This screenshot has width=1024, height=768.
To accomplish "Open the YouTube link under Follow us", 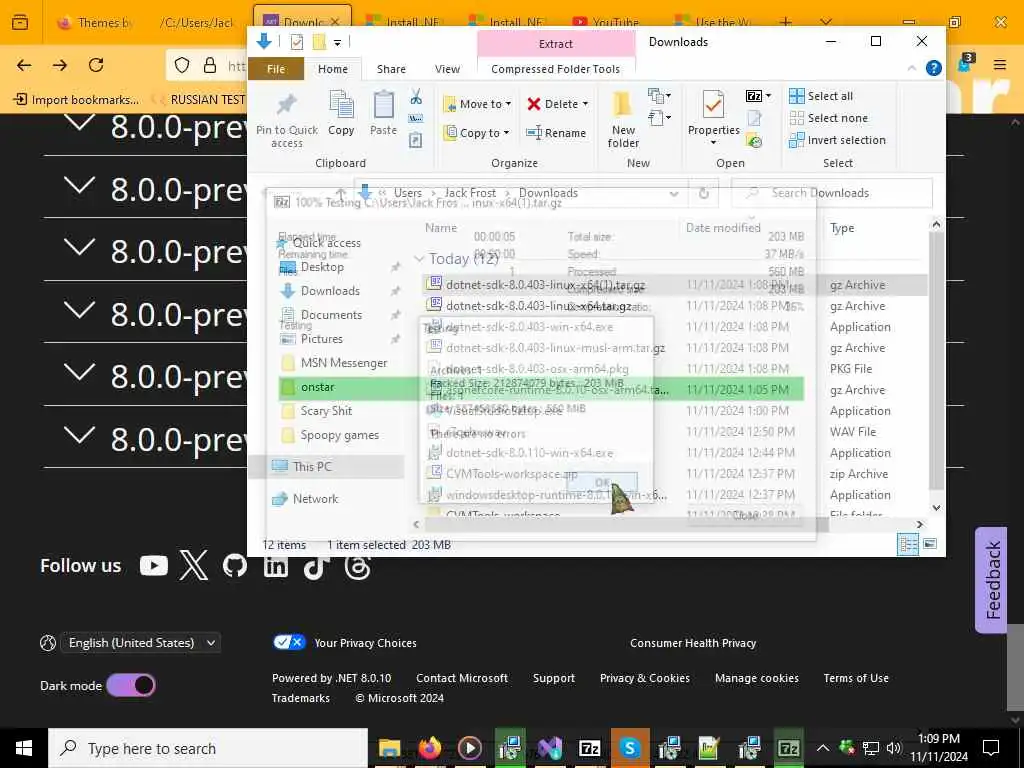I will (153, 566).
